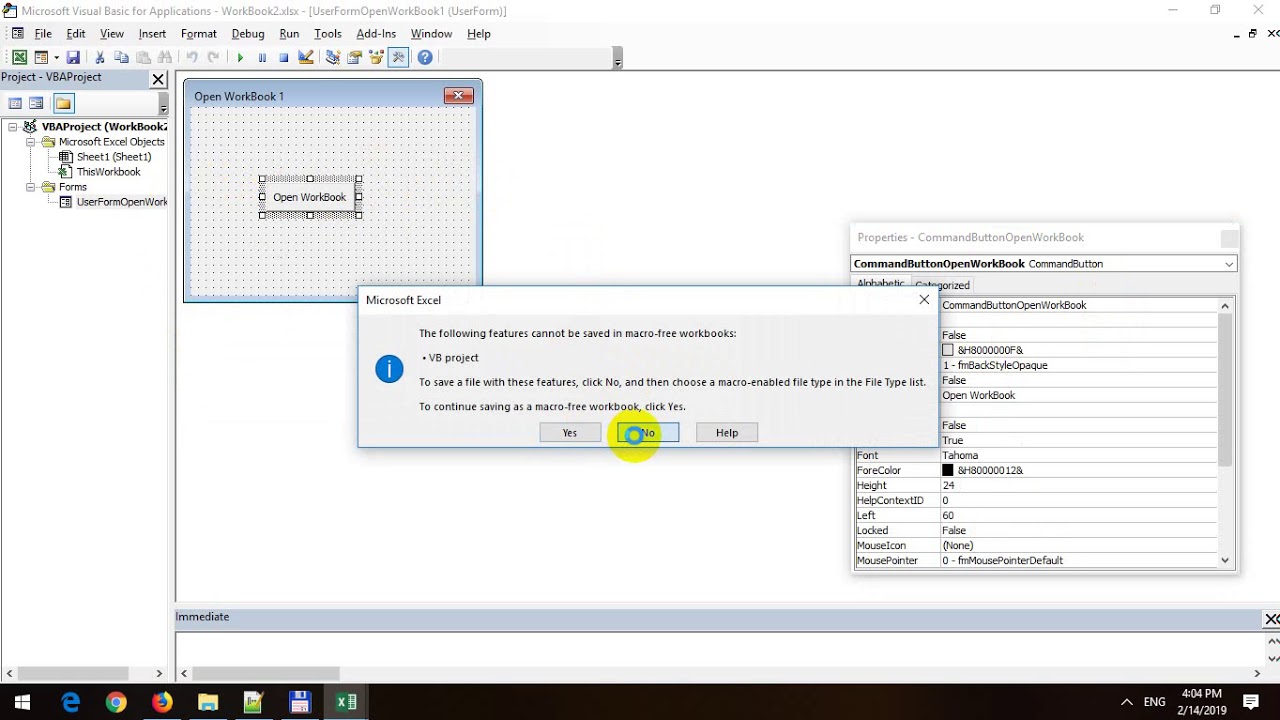Click the Paste toolbar icon
This screenshot has height=720, width=1280.
point(143,58)
